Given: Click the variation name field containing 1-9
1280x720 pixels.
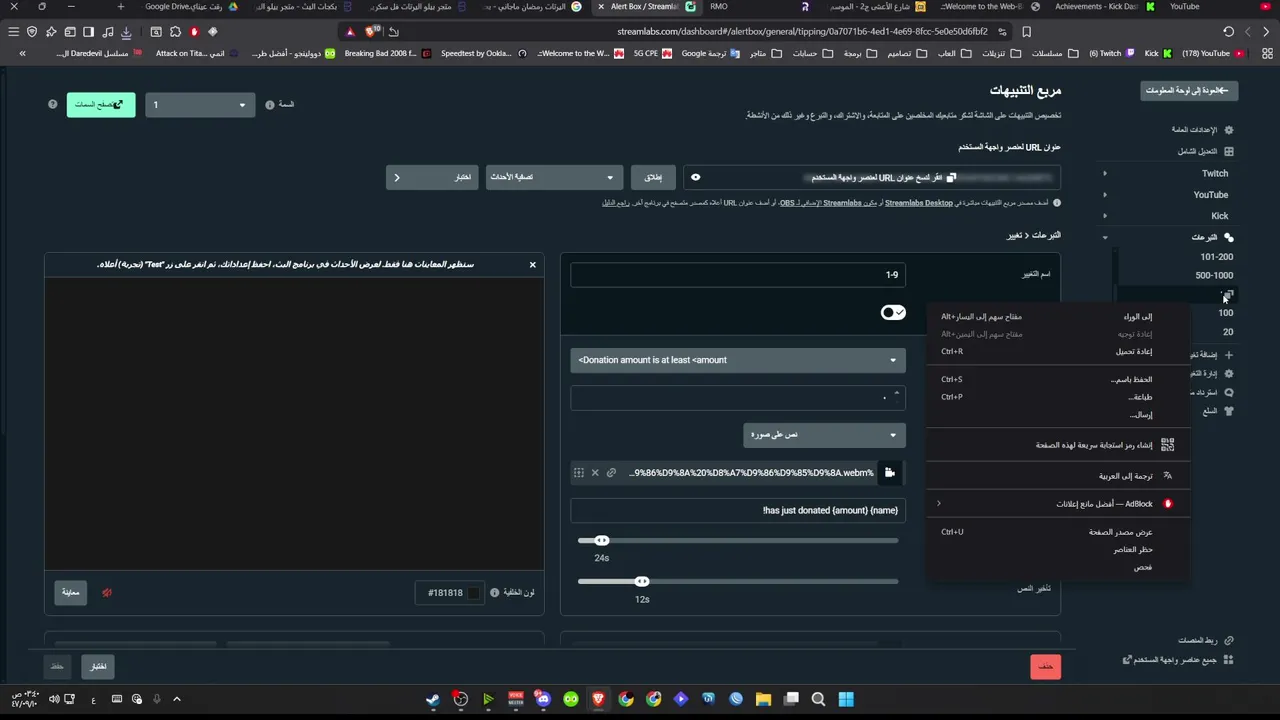Looking at the screenshot, I should [x=738, y=275].
